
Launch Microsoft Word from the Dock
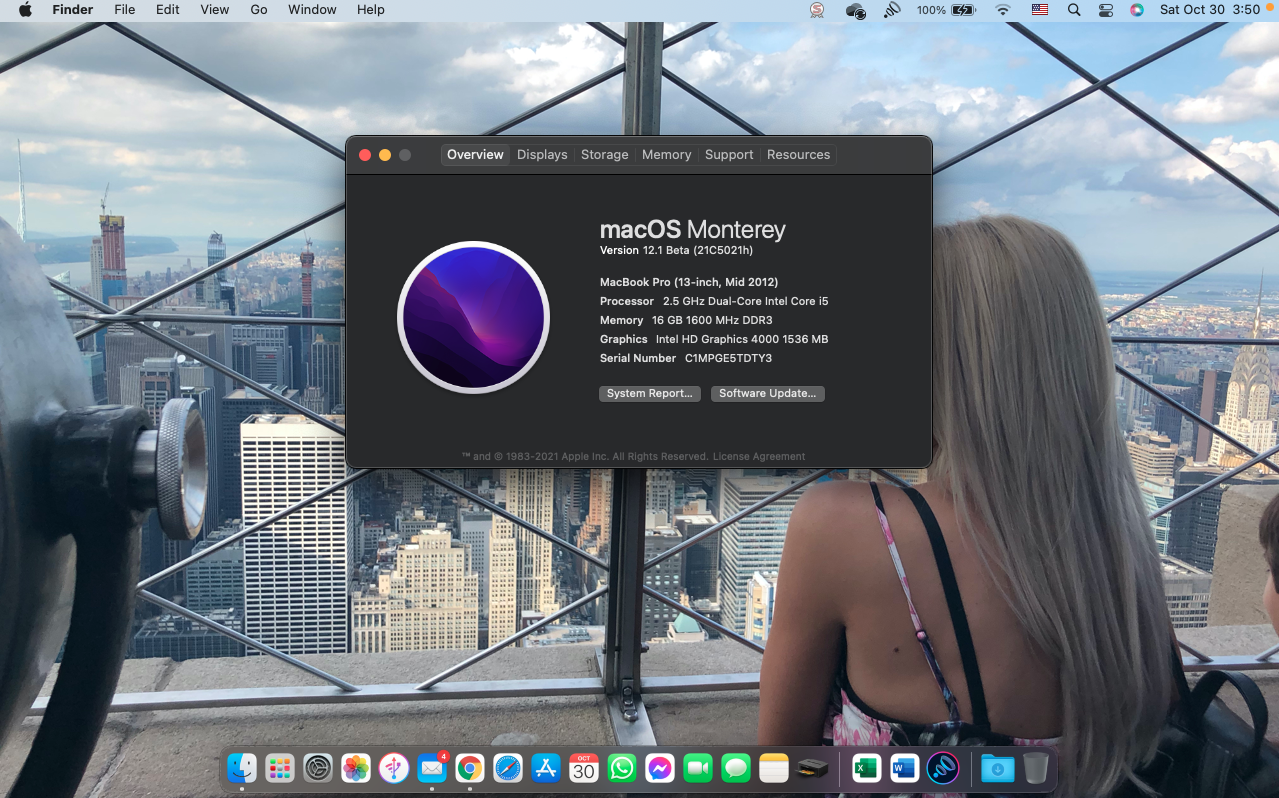(x=904, y=768)
